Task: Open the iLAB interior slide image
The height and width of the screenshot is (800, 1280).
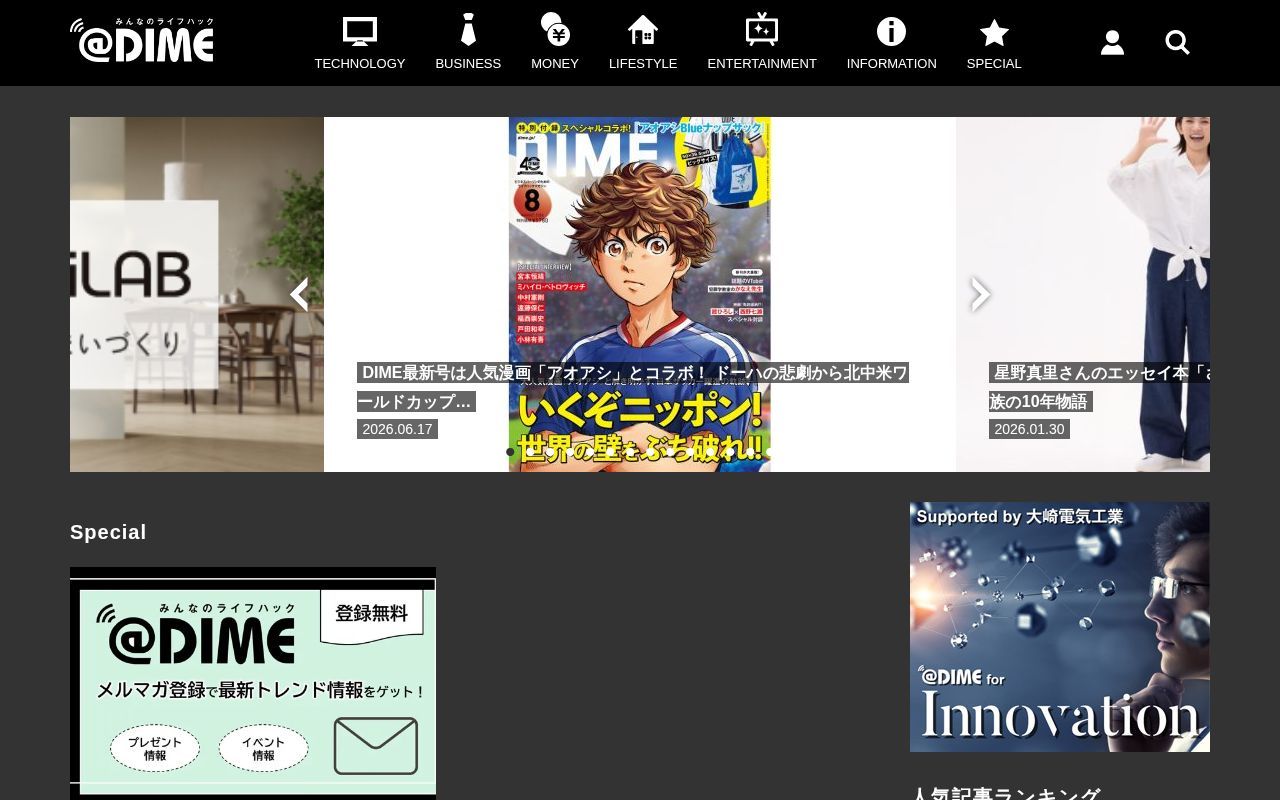Action: tap(197, 294)
